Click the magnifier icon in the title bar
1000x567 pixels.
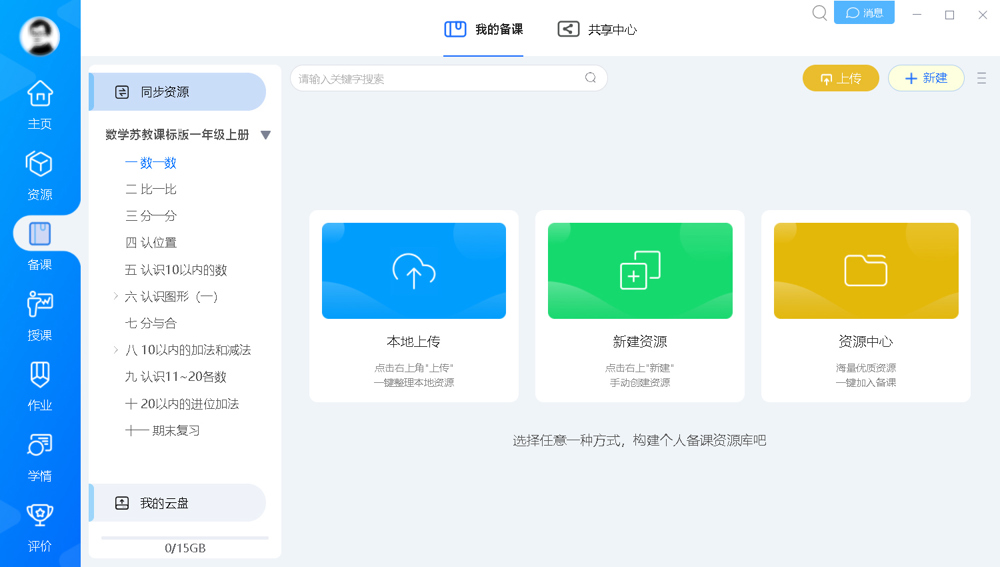coord(820,13)
